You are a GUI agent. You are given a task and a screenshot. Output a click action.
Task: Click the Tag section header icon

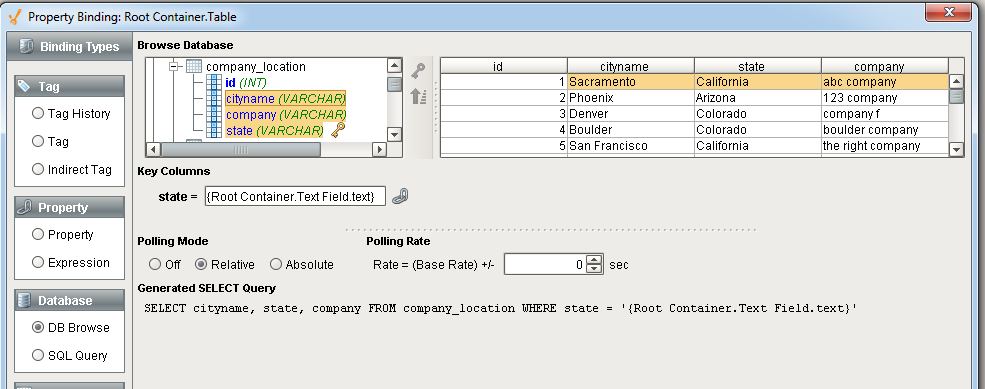coord(24,86)
